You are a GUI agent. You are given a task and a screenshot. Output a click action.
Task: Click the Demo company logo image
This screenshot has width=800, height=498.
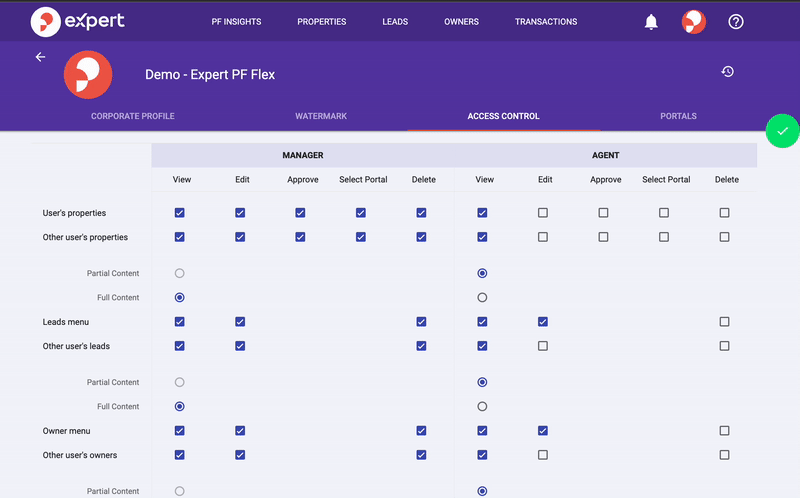pyautogui.click(x=88, y=75)
